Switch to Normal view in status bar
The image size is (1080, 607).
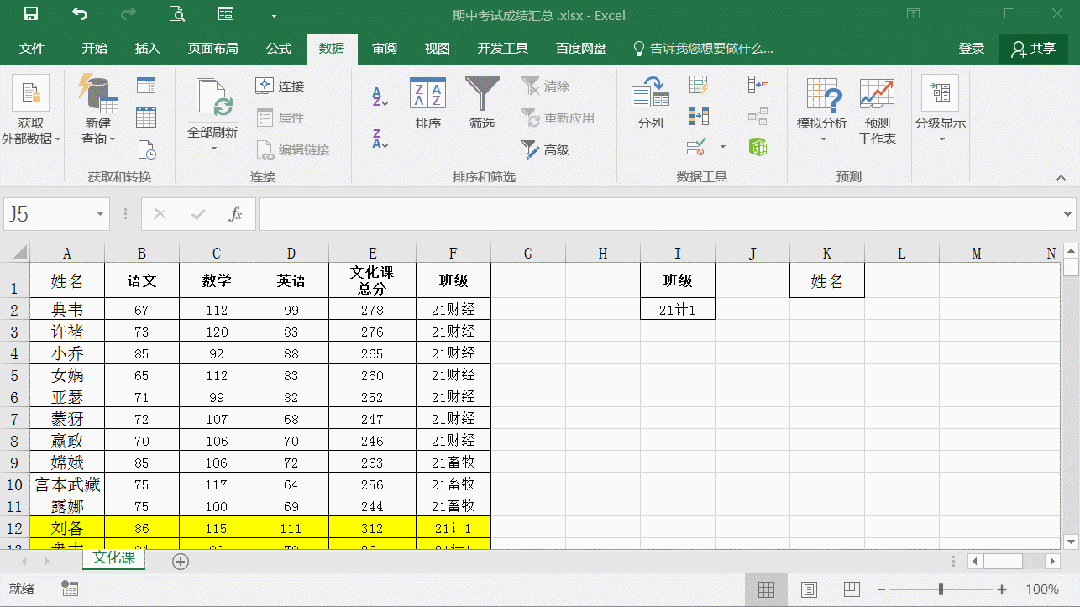766,590
